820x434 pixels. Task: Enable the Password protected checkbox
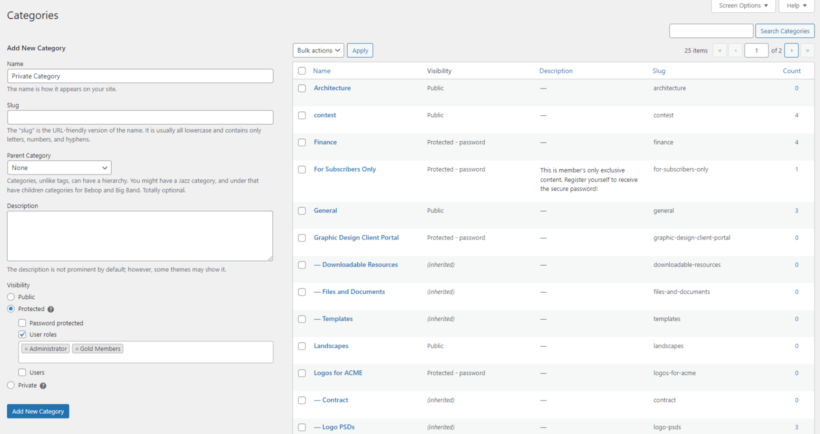click(23, 323)
